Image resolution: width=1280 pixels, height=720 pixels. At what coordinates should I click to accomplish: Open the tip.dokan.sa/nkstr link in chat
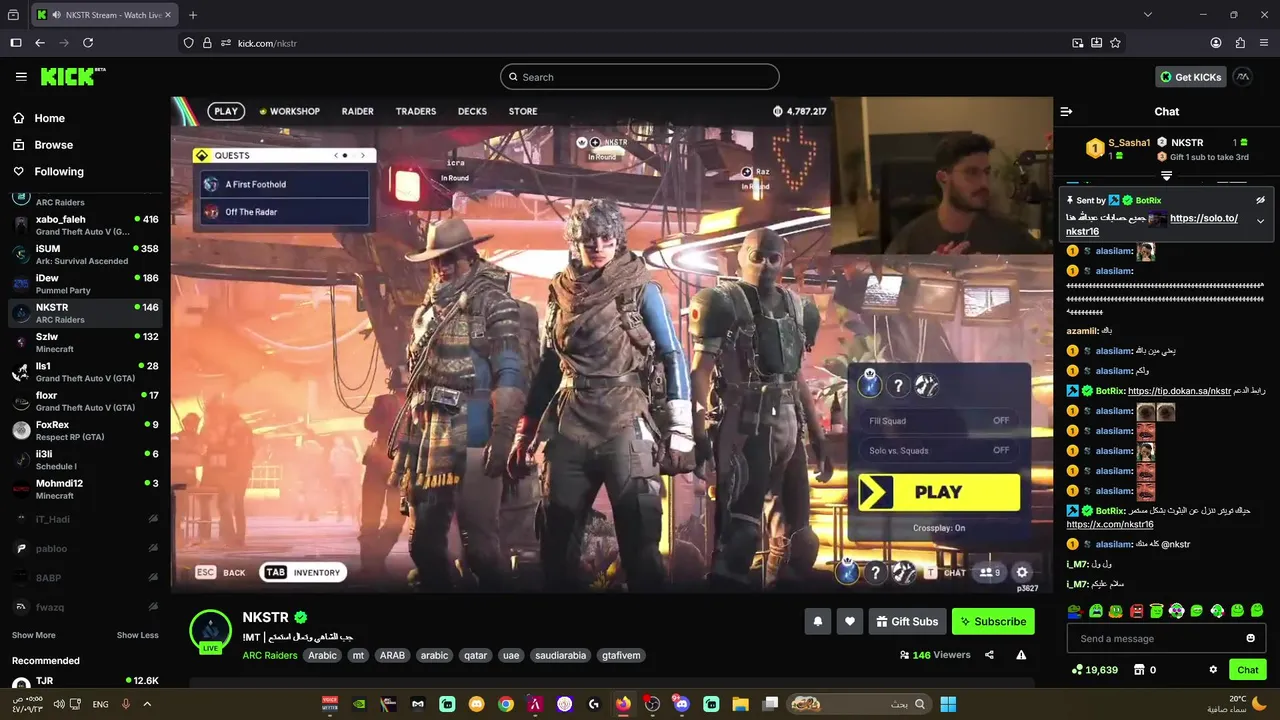coord(1179,391)
